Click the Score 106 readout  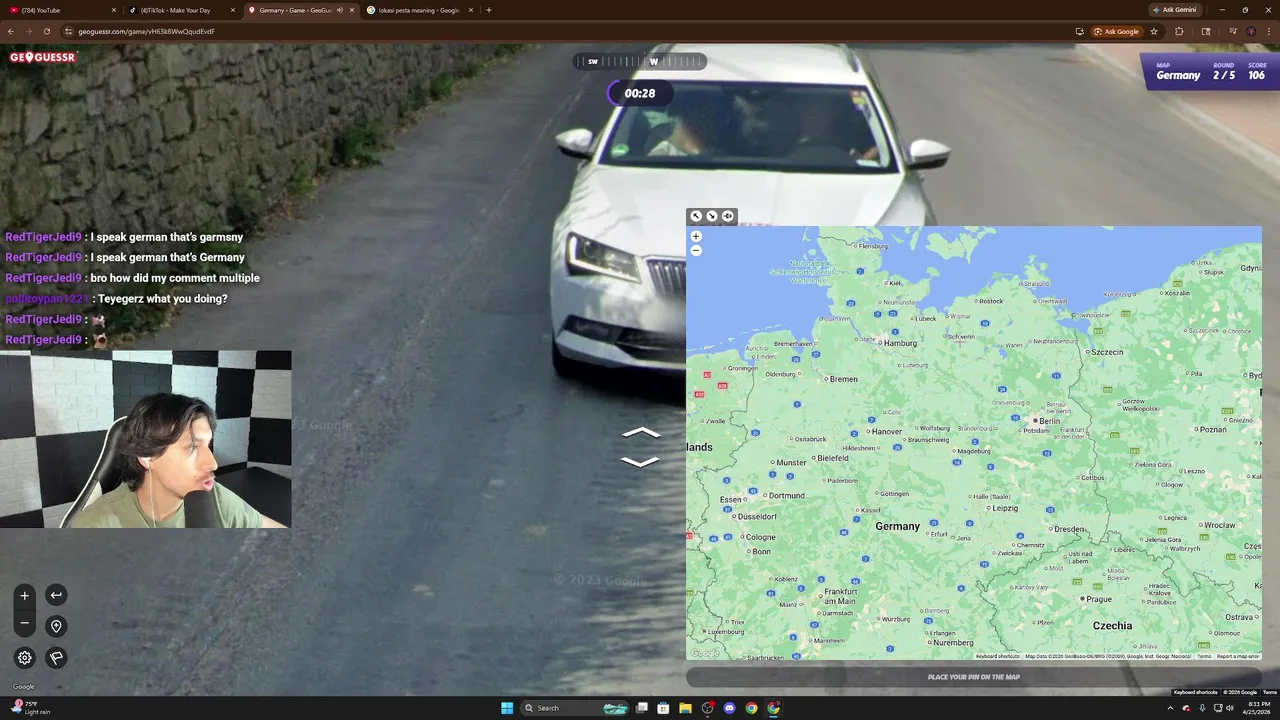click(x=1256, y=72)
